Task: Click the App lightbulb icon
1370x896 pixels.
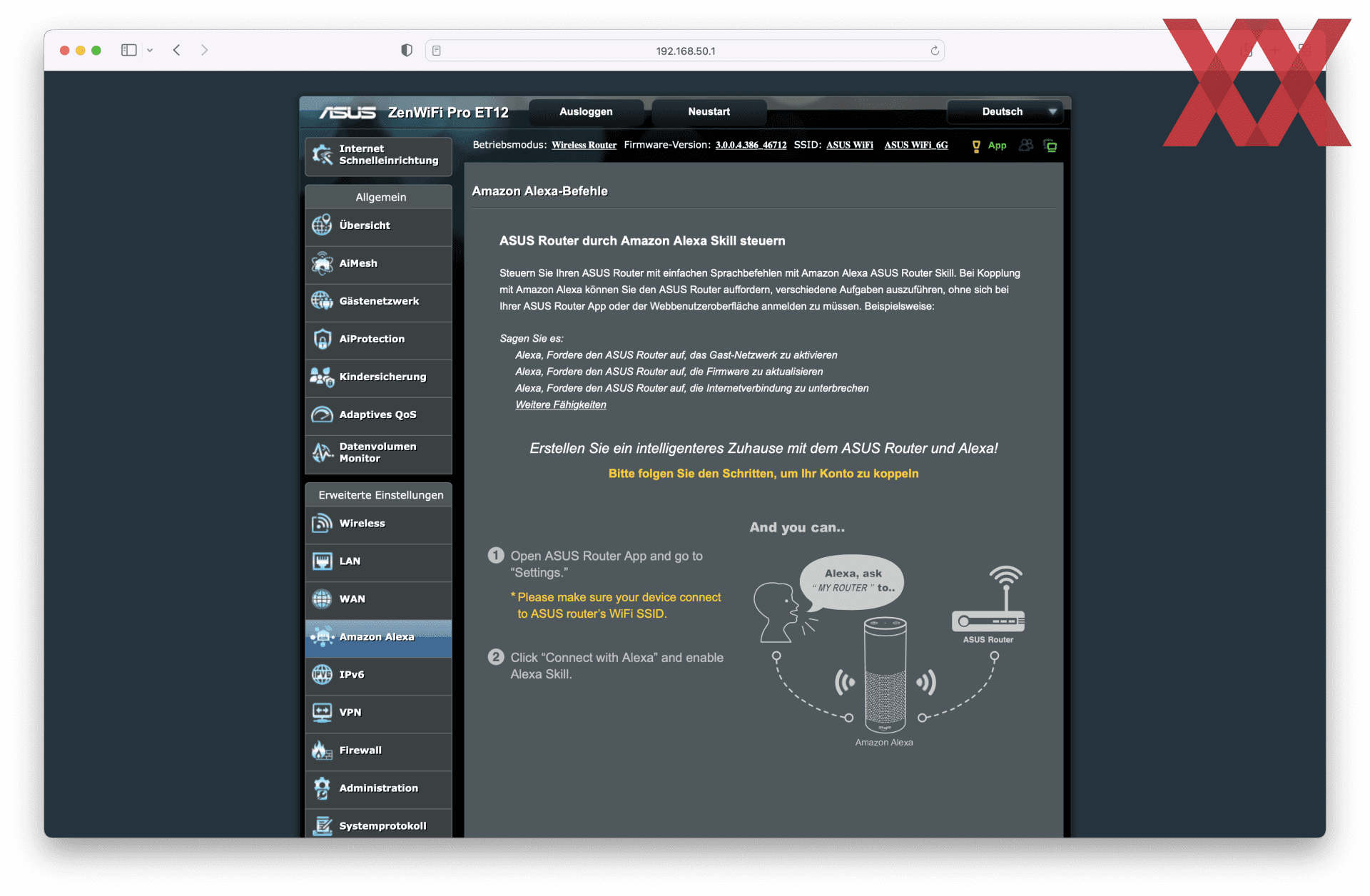Action: [976, 146]
